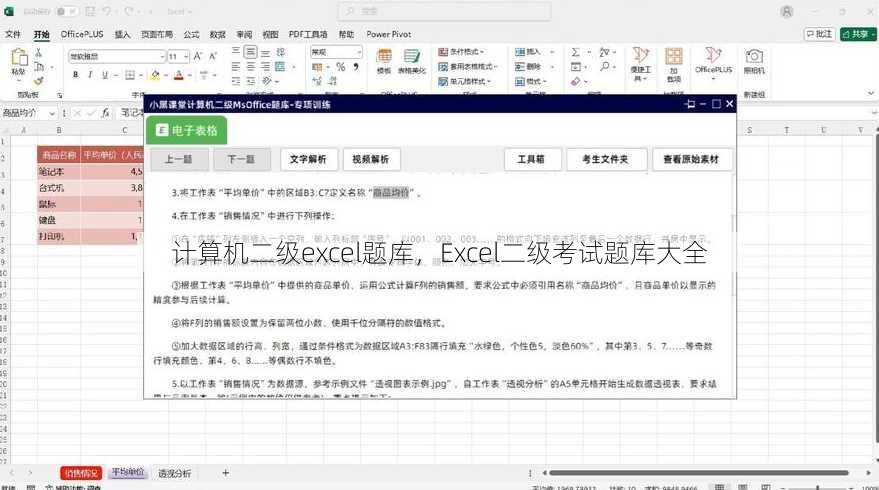The width and height of the screenshot is (879, 490).
Task: Click the 照相机 camera tool
Action: pyautogui.click(x=754, y=61)
